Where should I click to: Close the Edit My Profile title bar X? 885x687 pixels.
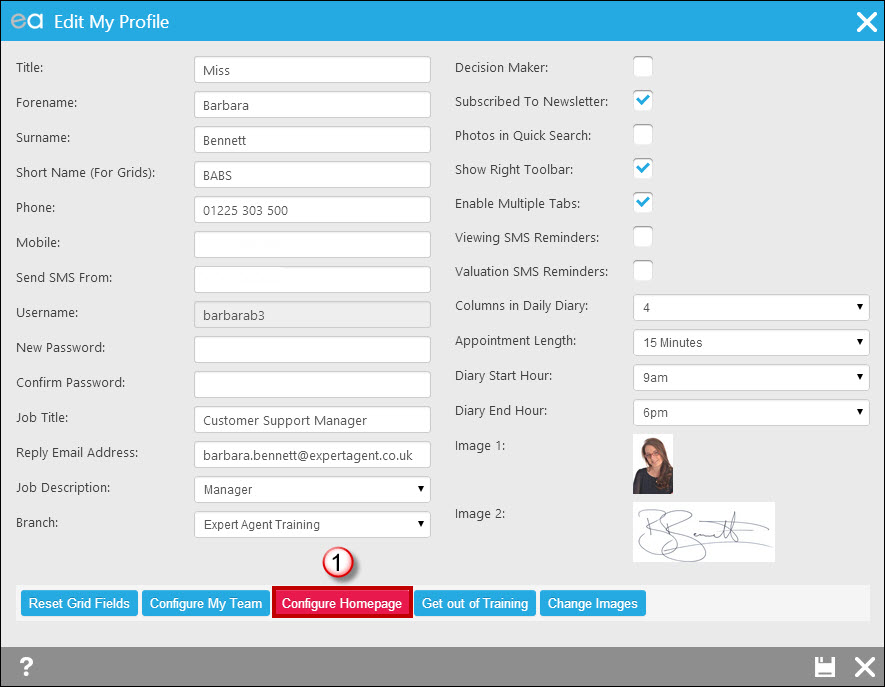pyautogui.click(x=866, y=22)
